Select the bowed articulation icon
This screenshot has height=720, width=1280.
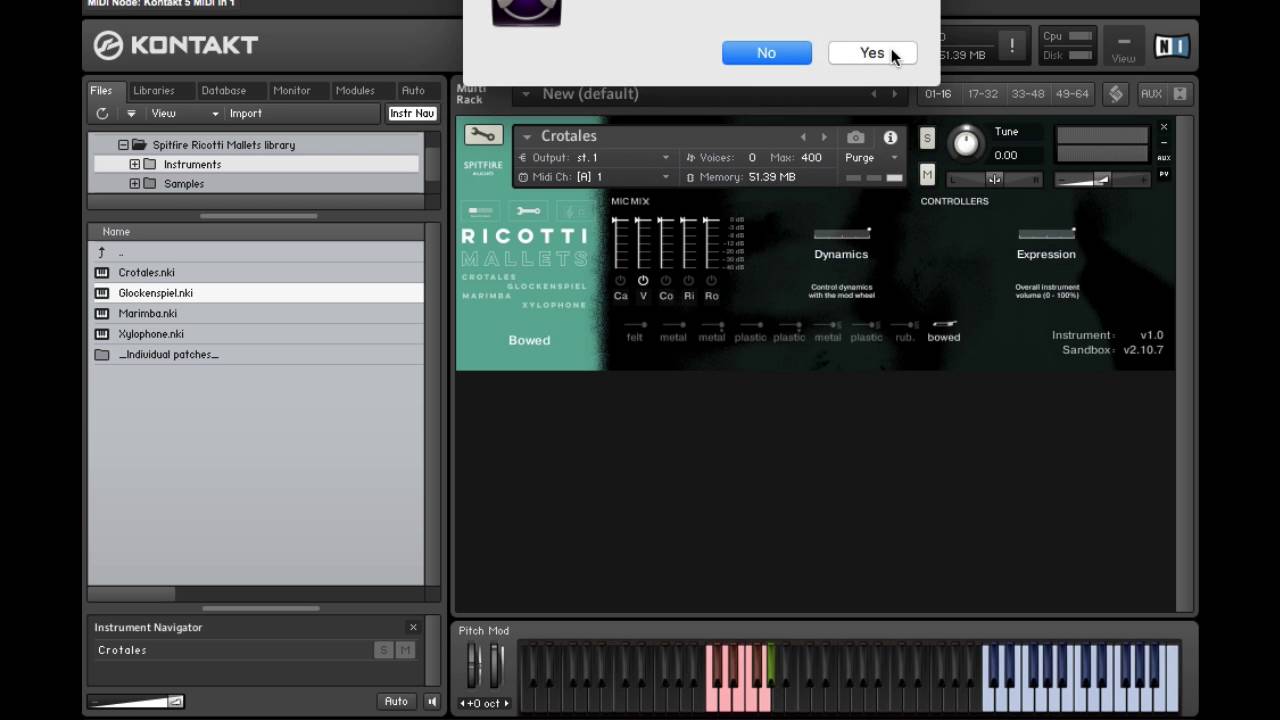pos(943,324)
